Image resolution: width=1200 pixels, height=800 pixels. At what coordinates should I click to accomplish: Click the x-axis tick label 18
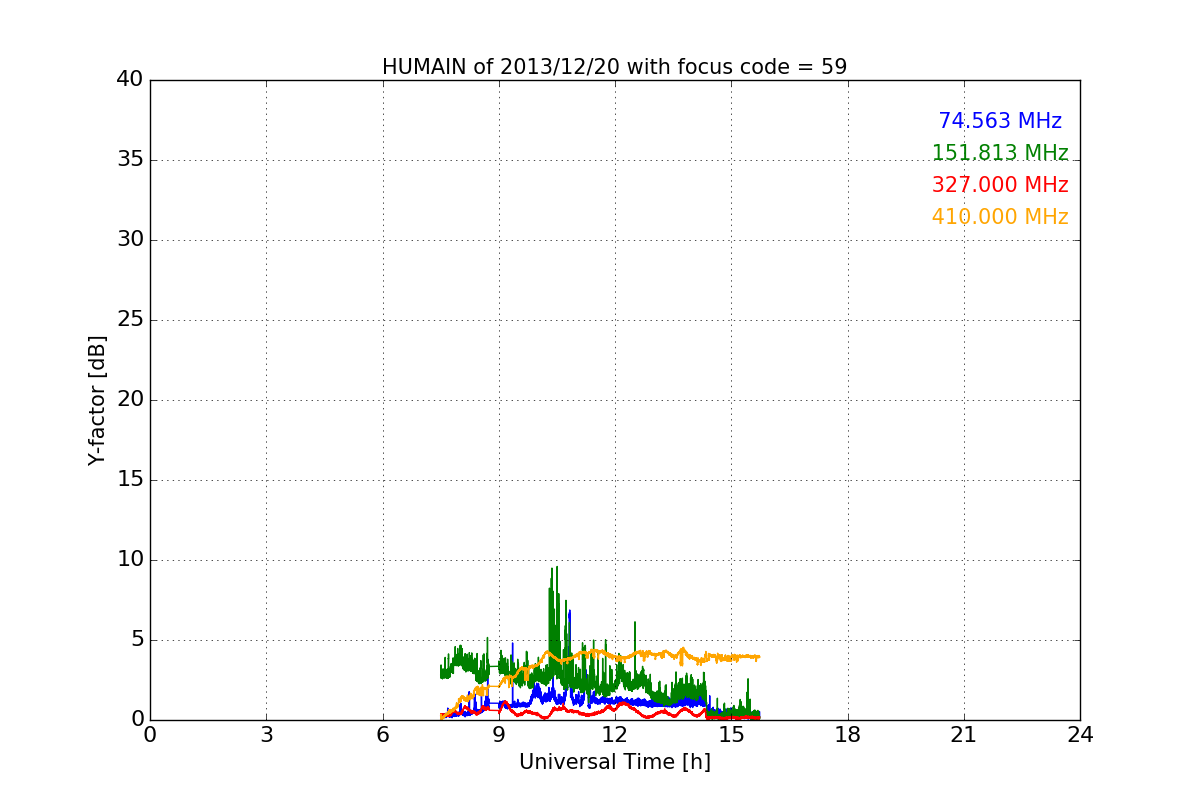click(848, 735)
